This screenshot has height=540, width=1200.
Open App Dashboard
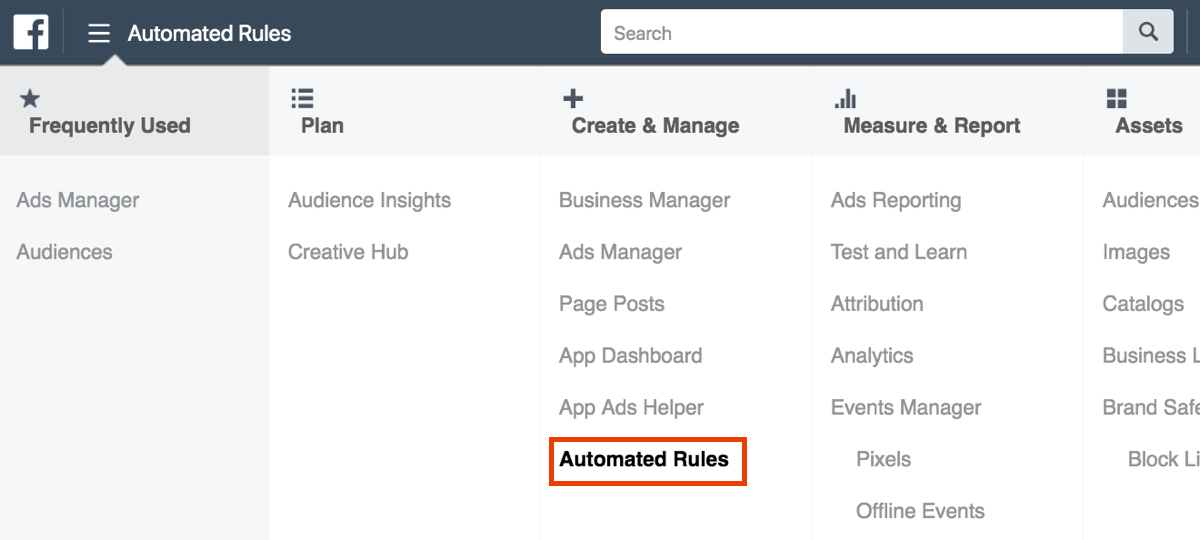[631, 356]
